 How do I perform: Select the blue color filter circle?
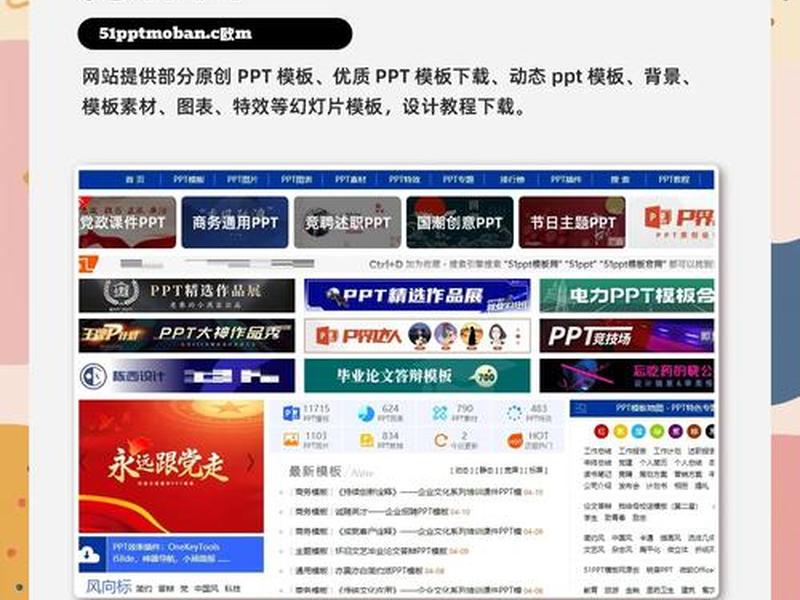click(x=638, y=432)
